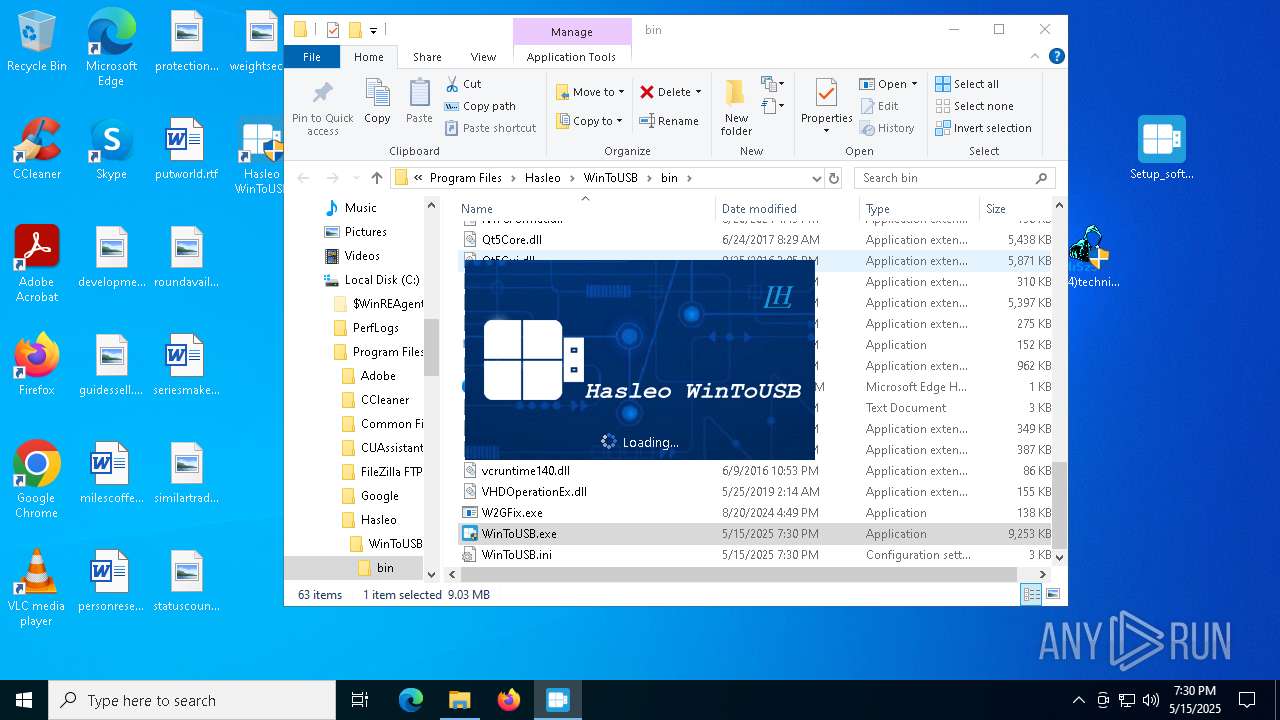Select Local Disk (C:) in tree
Image resolution: width=1280 pixels, height=720 pixels.
click(371, 280)
